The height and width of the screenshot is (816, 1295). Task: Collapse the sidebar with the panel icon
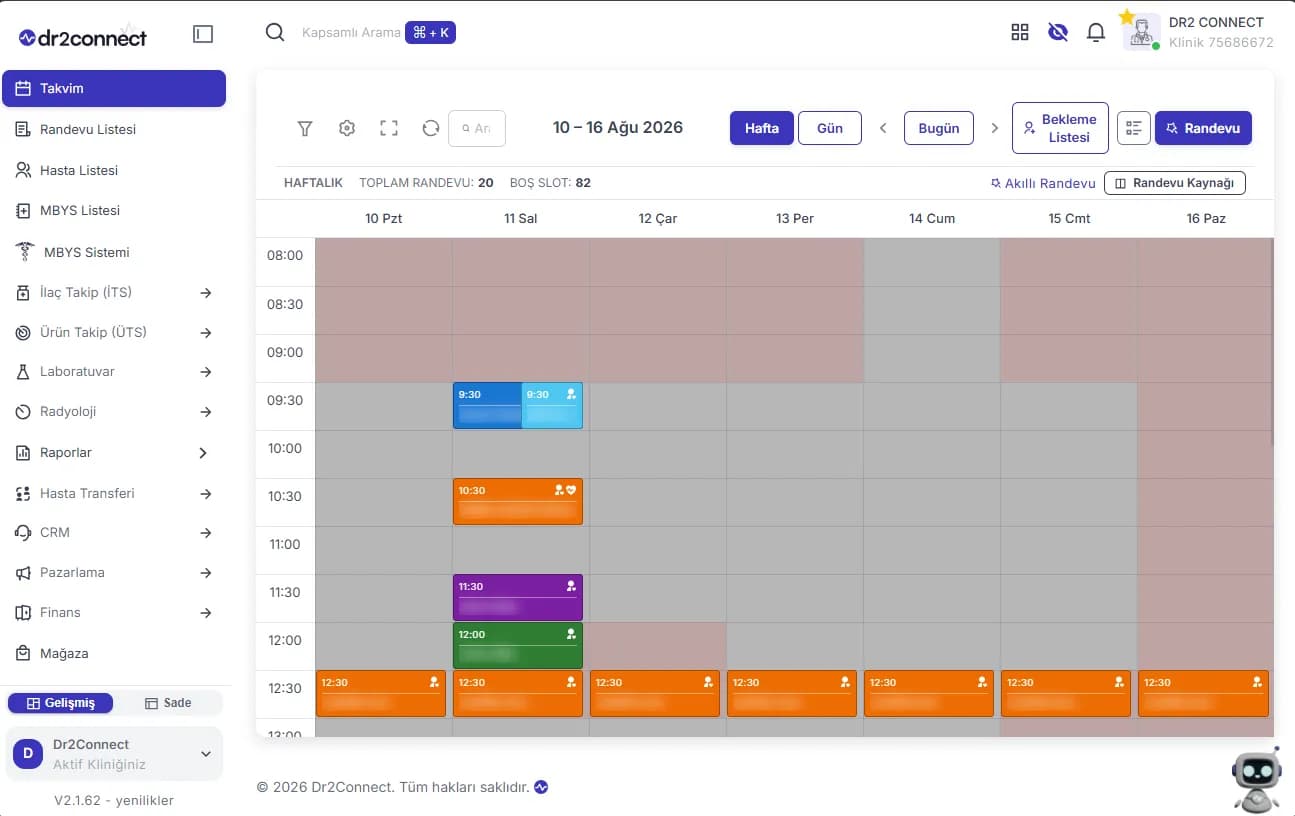coord(203,34)
